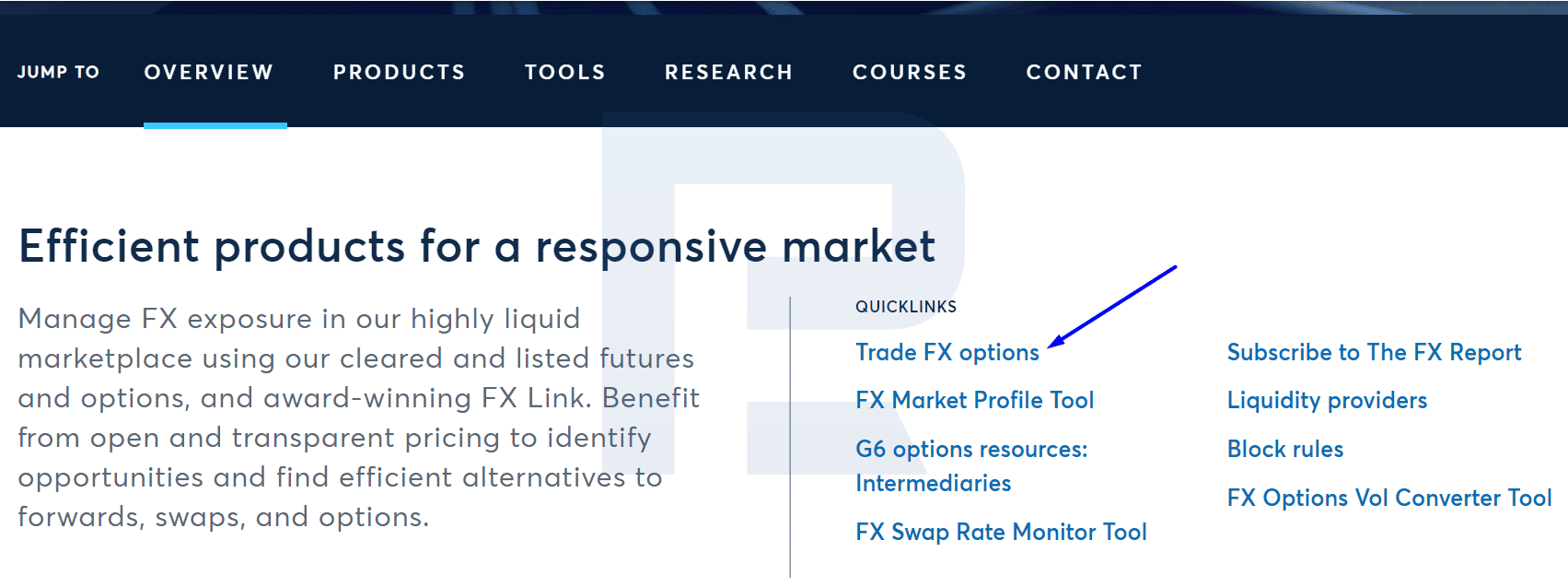View the Liquidity providers link
The width and height of the screenshot is (1568, 587).
click(x=1327, y=400)
